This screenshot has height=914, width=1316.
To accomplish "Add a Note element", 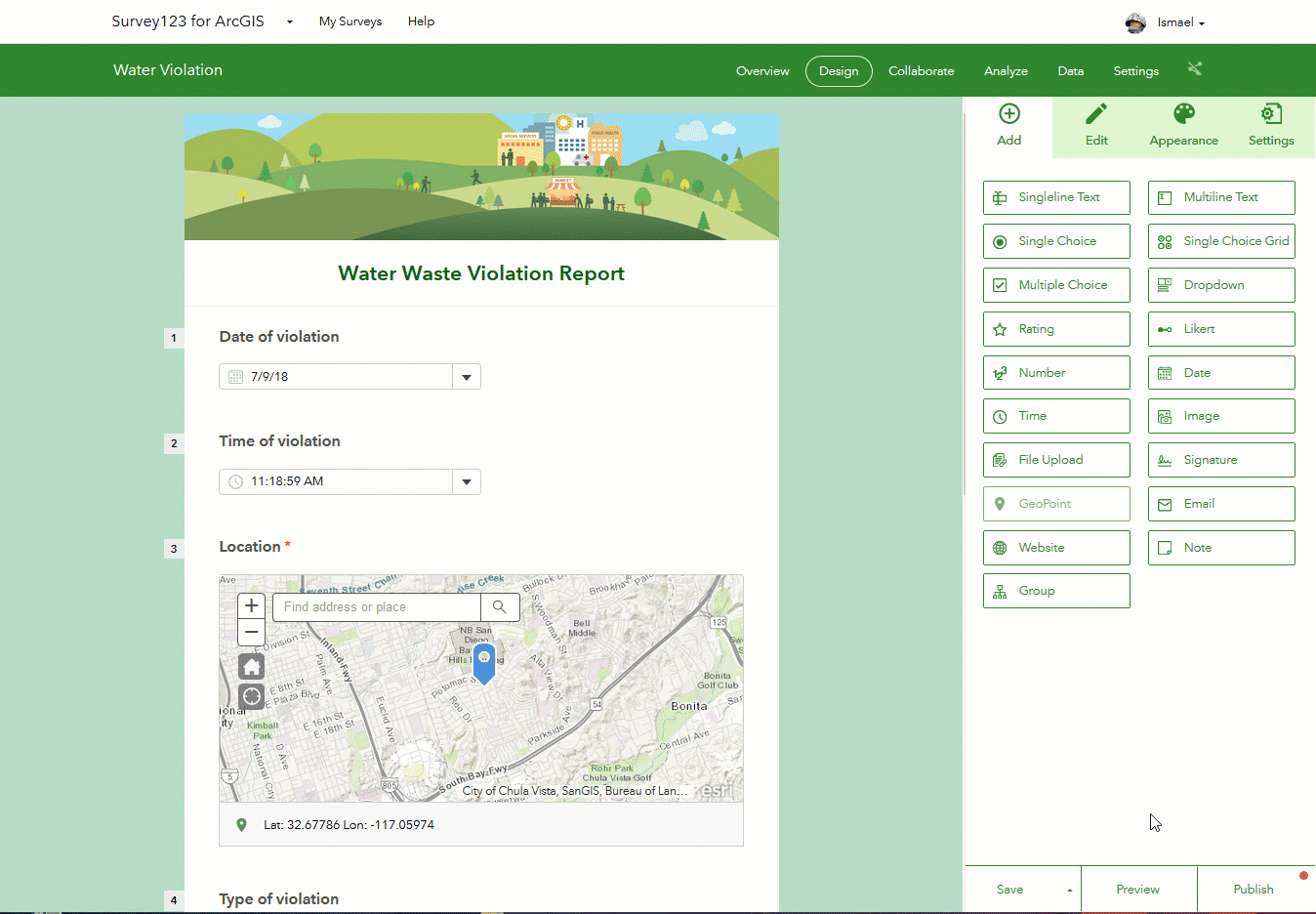I will 1221,548.
